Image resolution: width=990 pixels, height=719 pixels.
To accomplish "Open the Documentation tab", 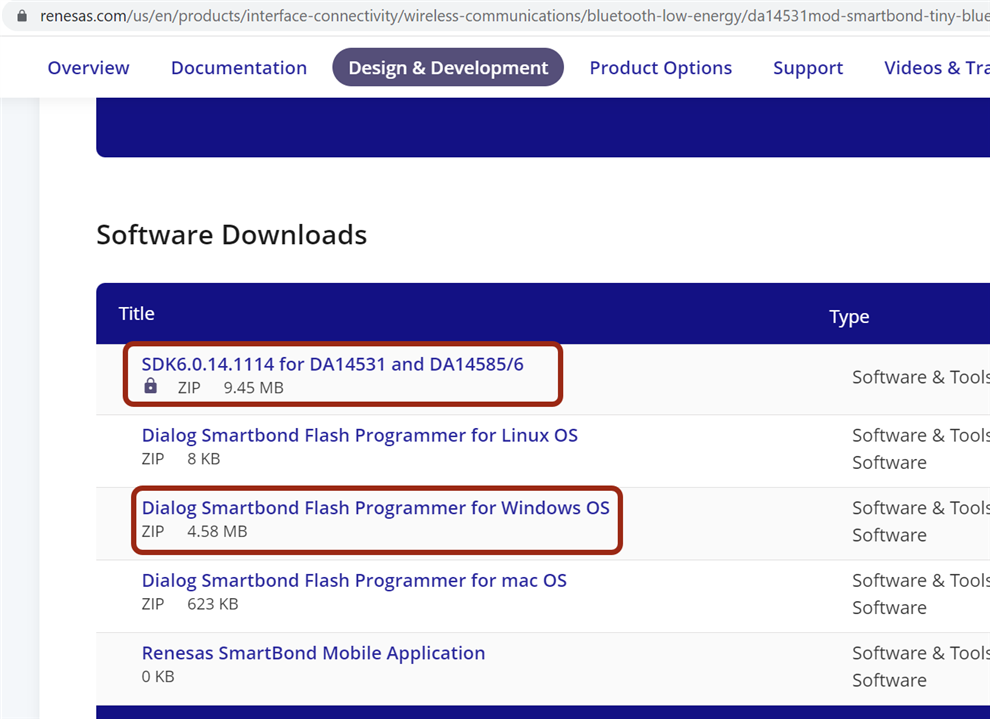I will coord(238,68).
